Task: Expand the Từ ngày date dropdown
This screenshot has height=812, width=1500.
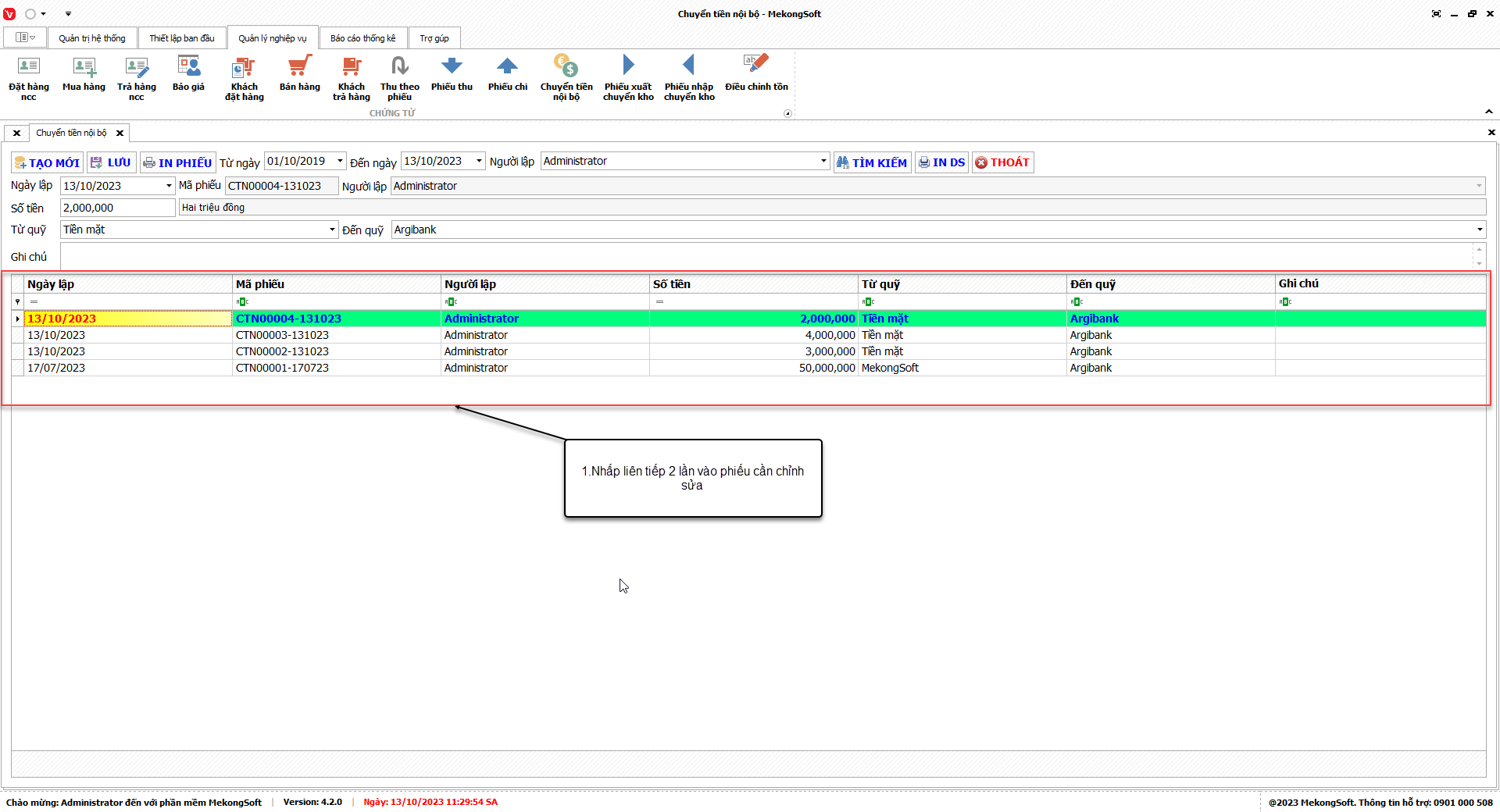Action: coord(340,161)
